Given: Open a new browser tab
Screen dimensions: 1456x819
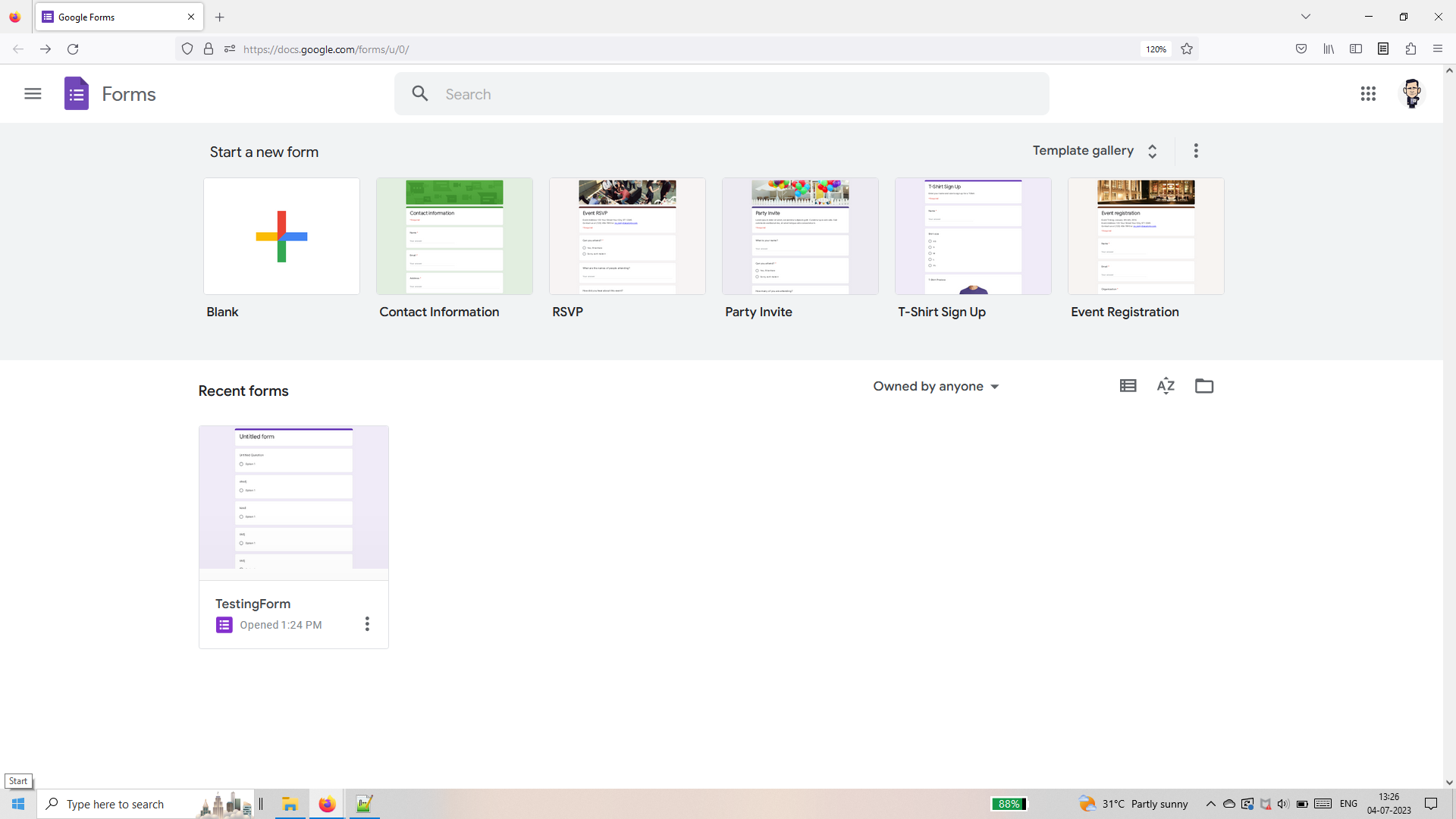Looking at the screenshot, I should click(220, 17).
